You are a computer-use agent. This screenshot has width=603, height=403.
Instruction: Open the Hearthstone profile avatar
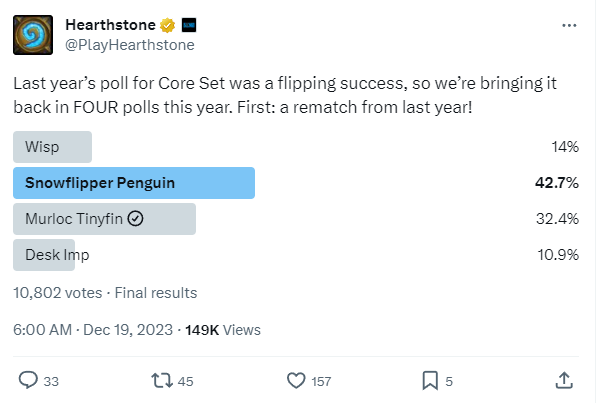pyautogui.click(x=33, y=35)
